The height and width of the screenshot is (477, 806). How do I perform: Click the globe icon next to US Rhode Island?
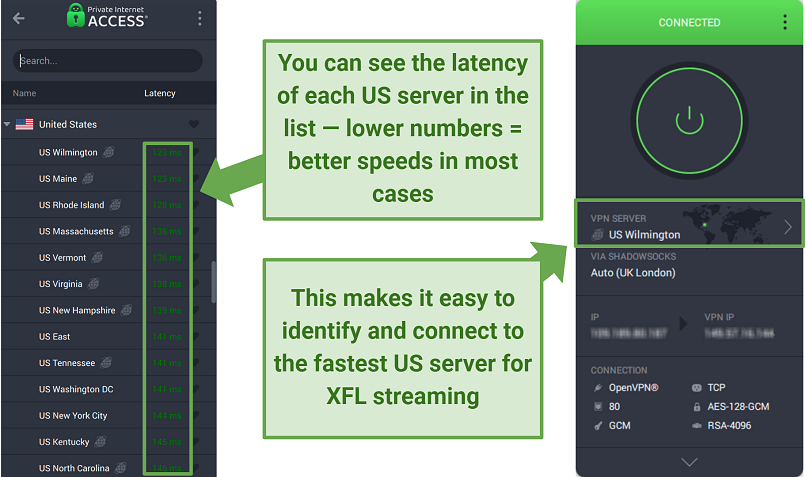[x=115, y=205]
